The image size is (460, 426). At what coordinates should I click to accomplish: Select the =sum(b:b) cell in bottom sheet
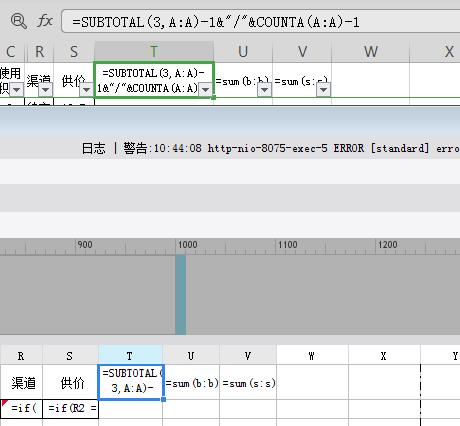coord(192,383)
